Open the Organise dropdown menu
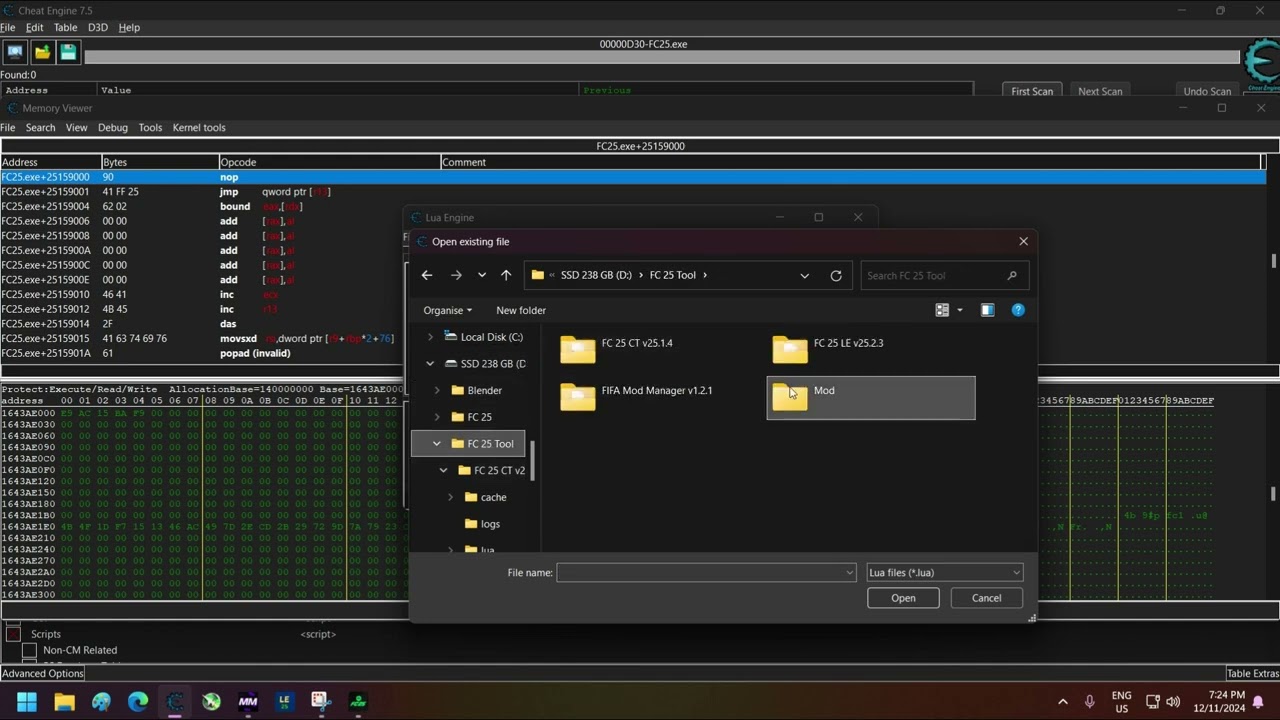This screenshot has height=720, width=1280. [x=447, y=310]
